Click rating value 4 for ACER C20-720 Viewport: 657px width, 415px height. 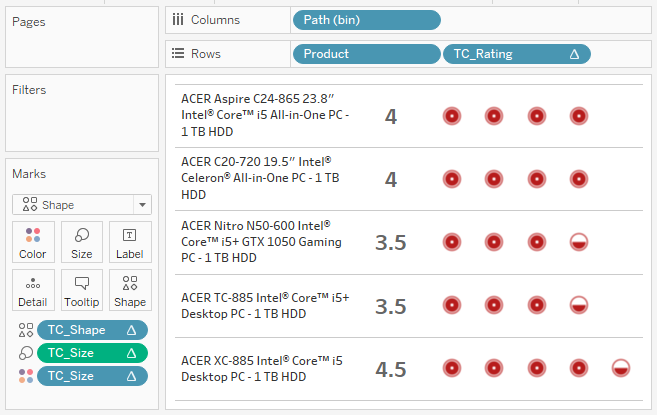(x=391, y=180)
